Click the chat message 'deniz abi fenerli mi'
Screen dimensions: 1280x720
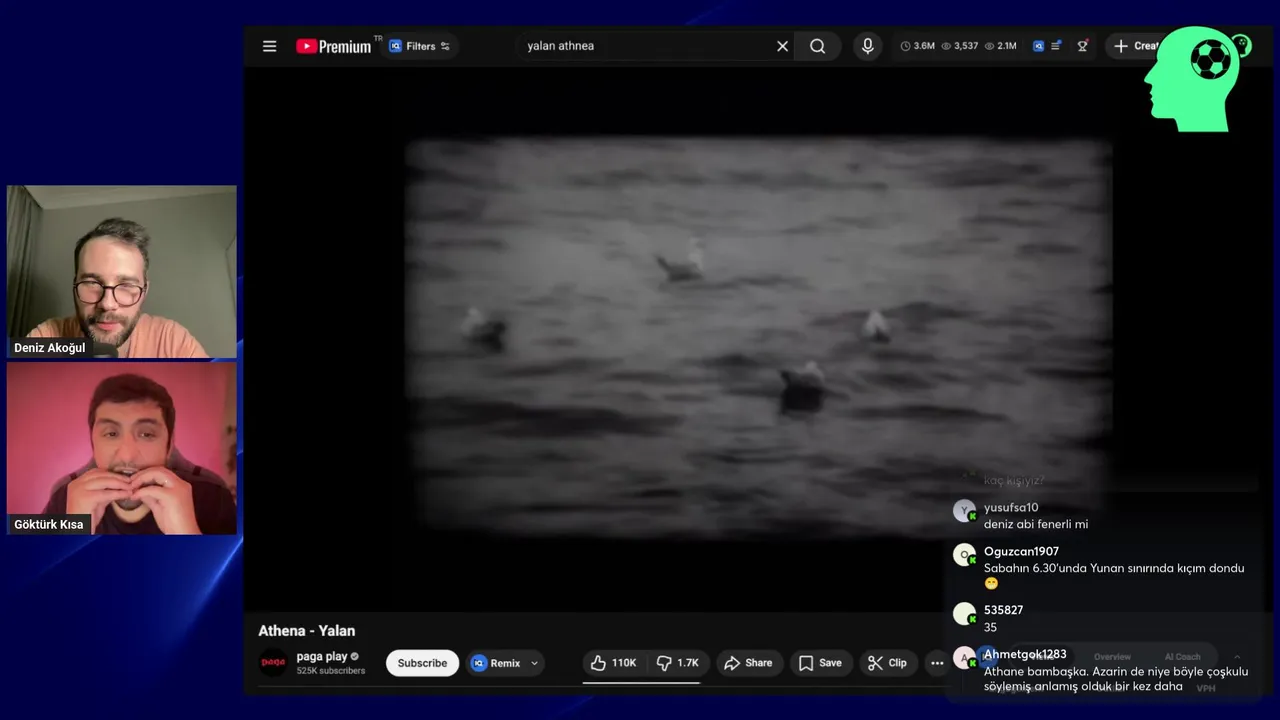pyautogui.click(x=1036, y=524)
